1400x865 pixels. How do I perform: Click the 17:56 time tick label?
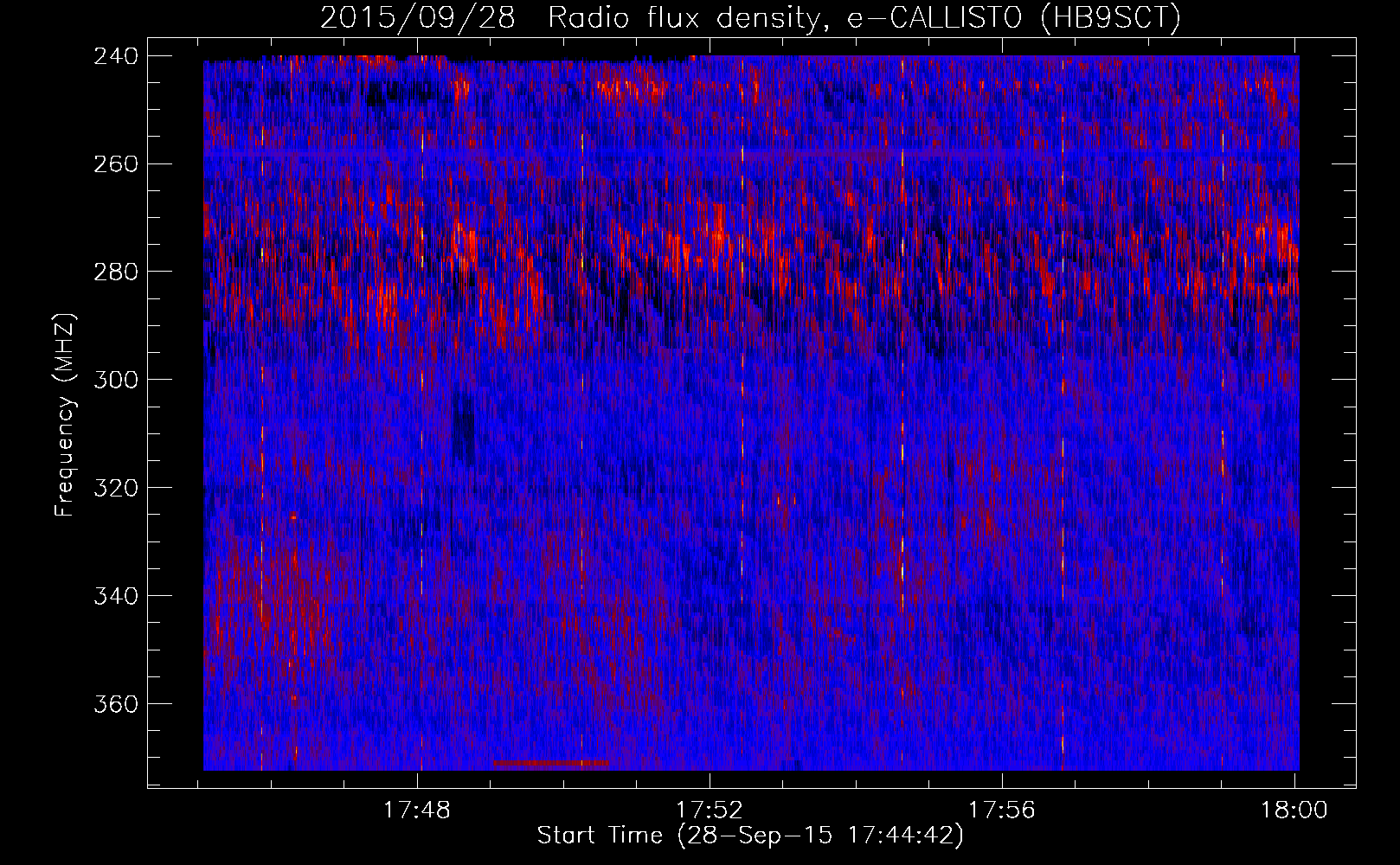click(x=1002, y=810)
